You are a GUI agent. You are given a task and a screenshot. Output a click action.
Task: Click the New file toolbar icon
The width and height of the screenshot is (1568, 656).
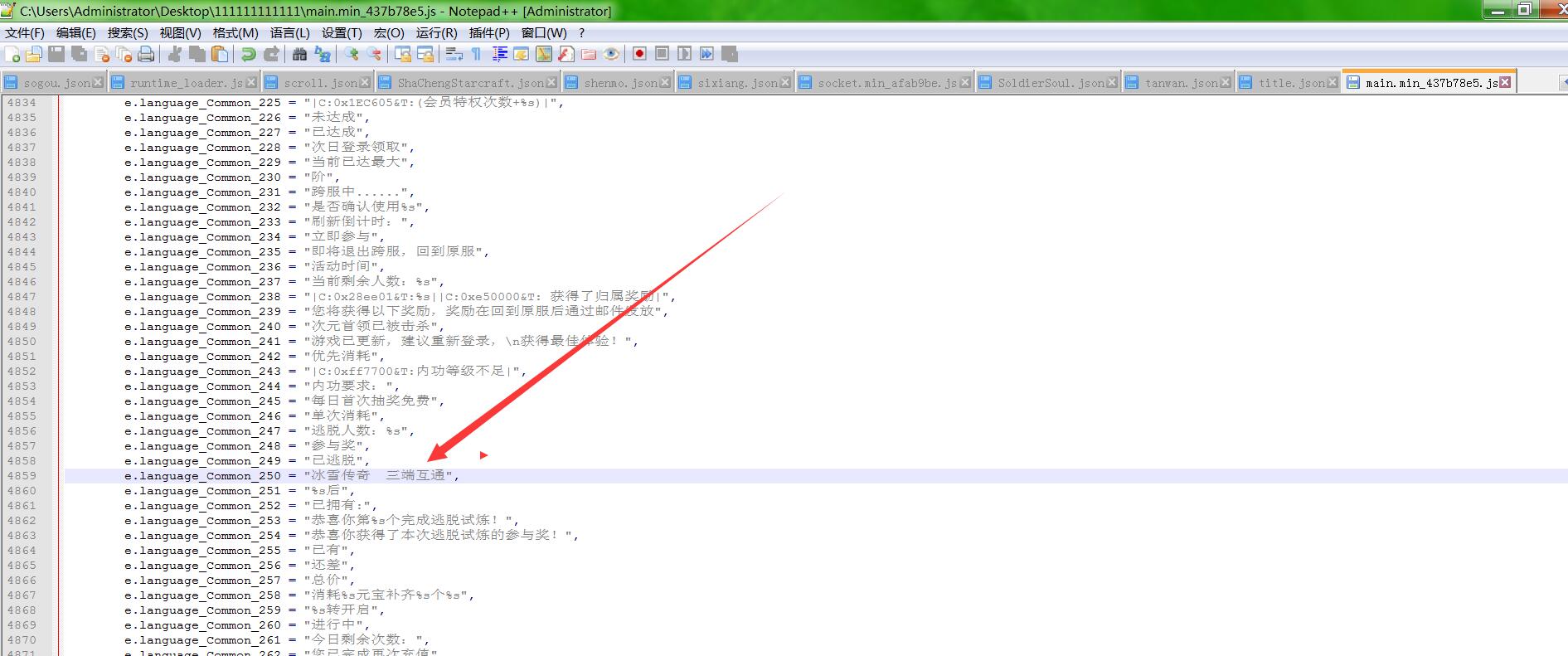point(12,55)
